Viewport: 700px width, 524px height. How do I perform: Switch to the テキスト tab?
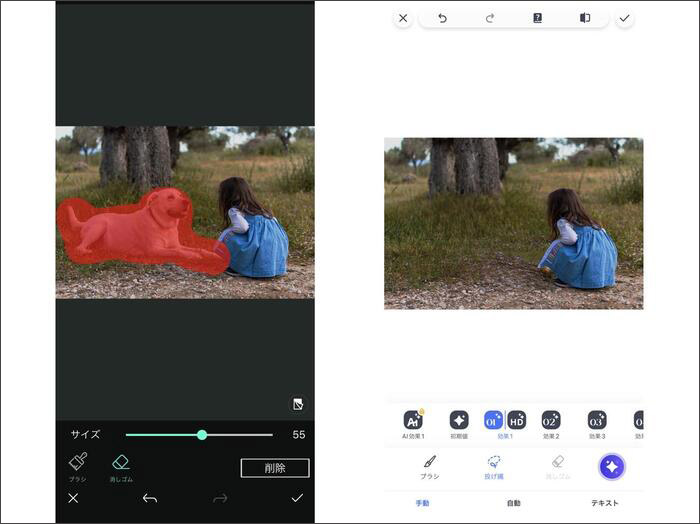click(x=605, y=503)
